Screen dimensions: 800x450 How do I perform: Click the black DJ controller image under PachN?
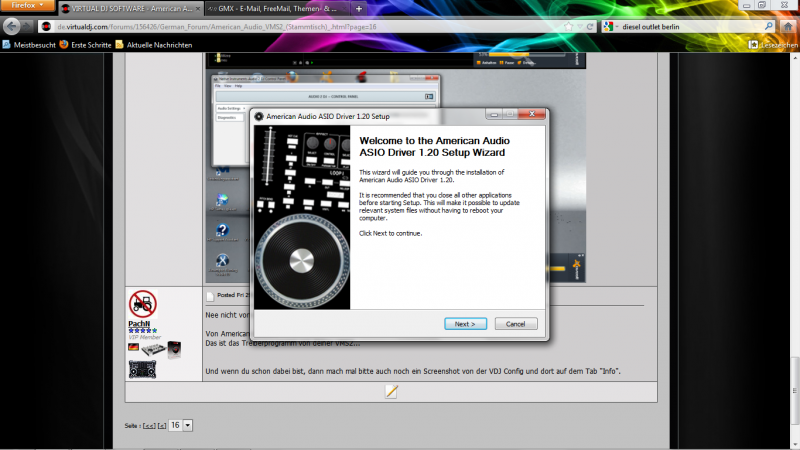pyautogui.click(x=142, y=369)
